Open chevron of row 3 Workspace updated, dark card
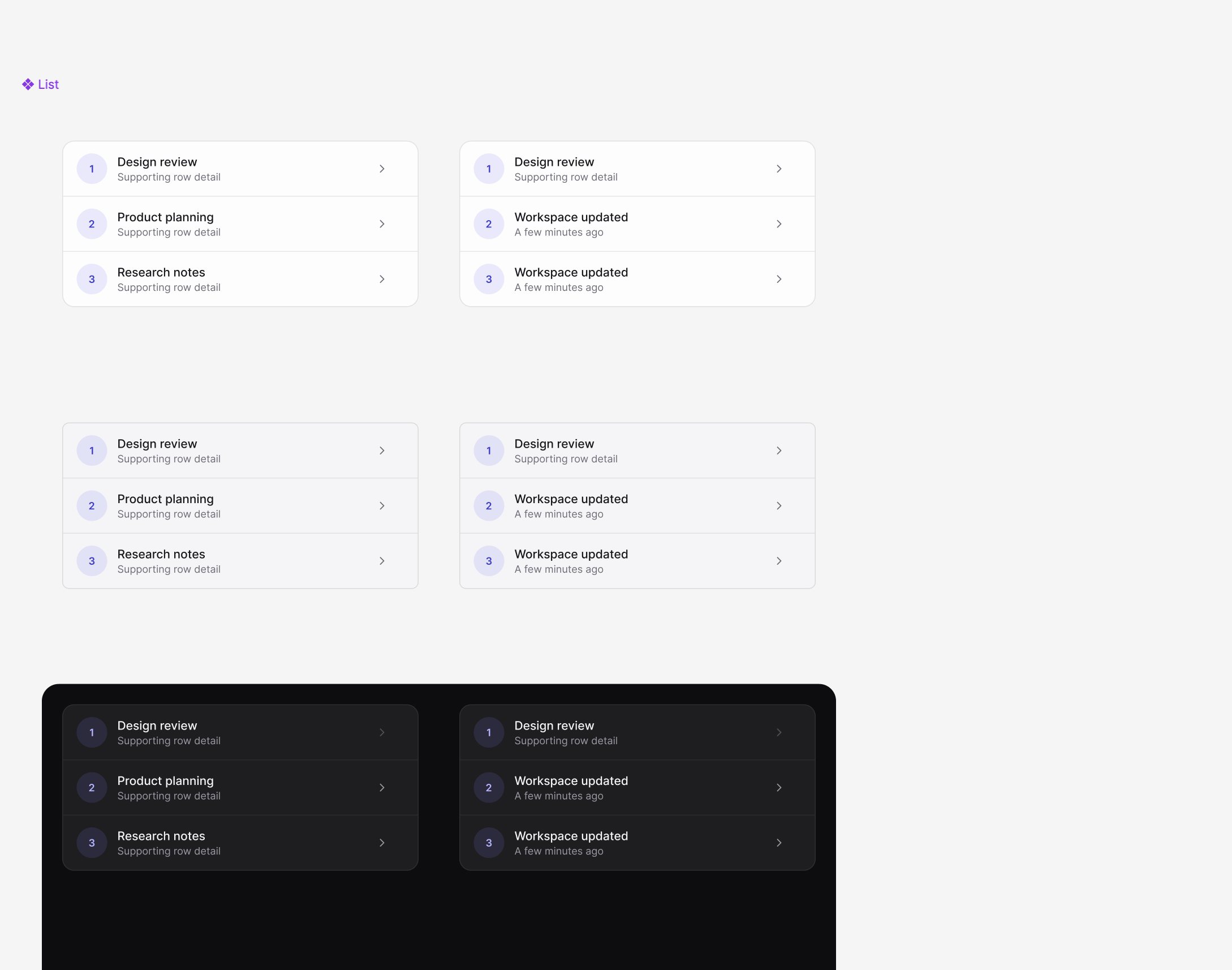 click(778, 842)
